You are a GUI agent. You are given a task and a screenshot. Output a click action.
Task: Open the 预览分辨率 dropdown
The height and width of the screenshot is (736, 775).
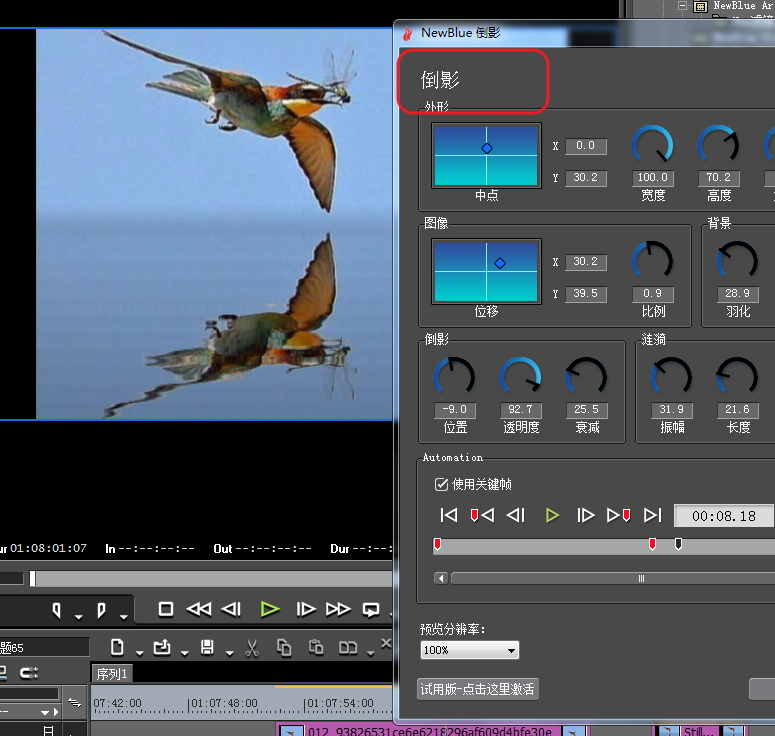point(470,650)
